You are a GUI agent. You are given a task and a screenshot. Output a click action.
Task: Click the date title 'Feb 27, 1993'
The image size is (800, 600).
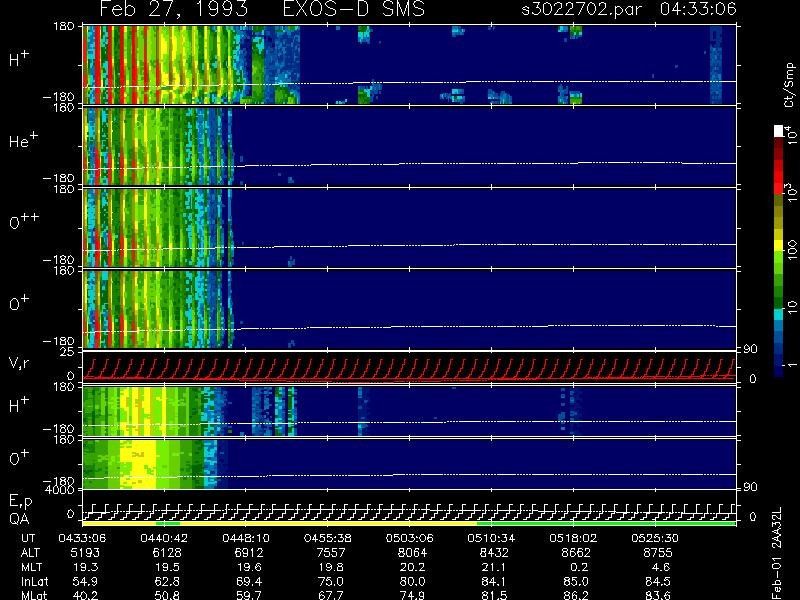coord(173,9)
